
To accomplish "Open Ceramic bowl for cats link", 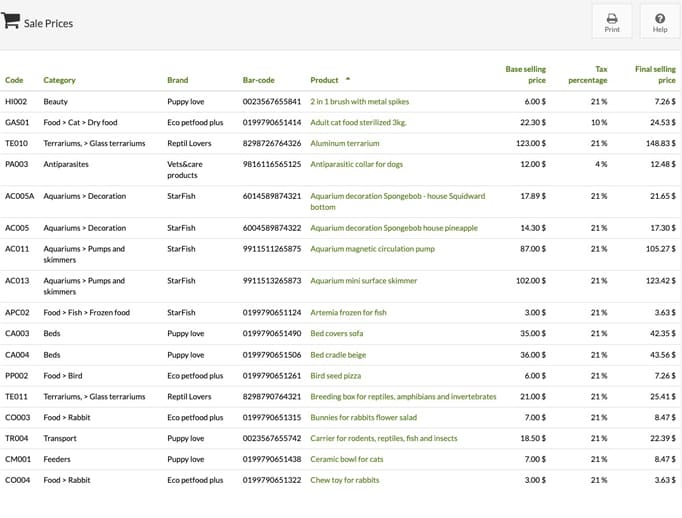I will [347, 459].
